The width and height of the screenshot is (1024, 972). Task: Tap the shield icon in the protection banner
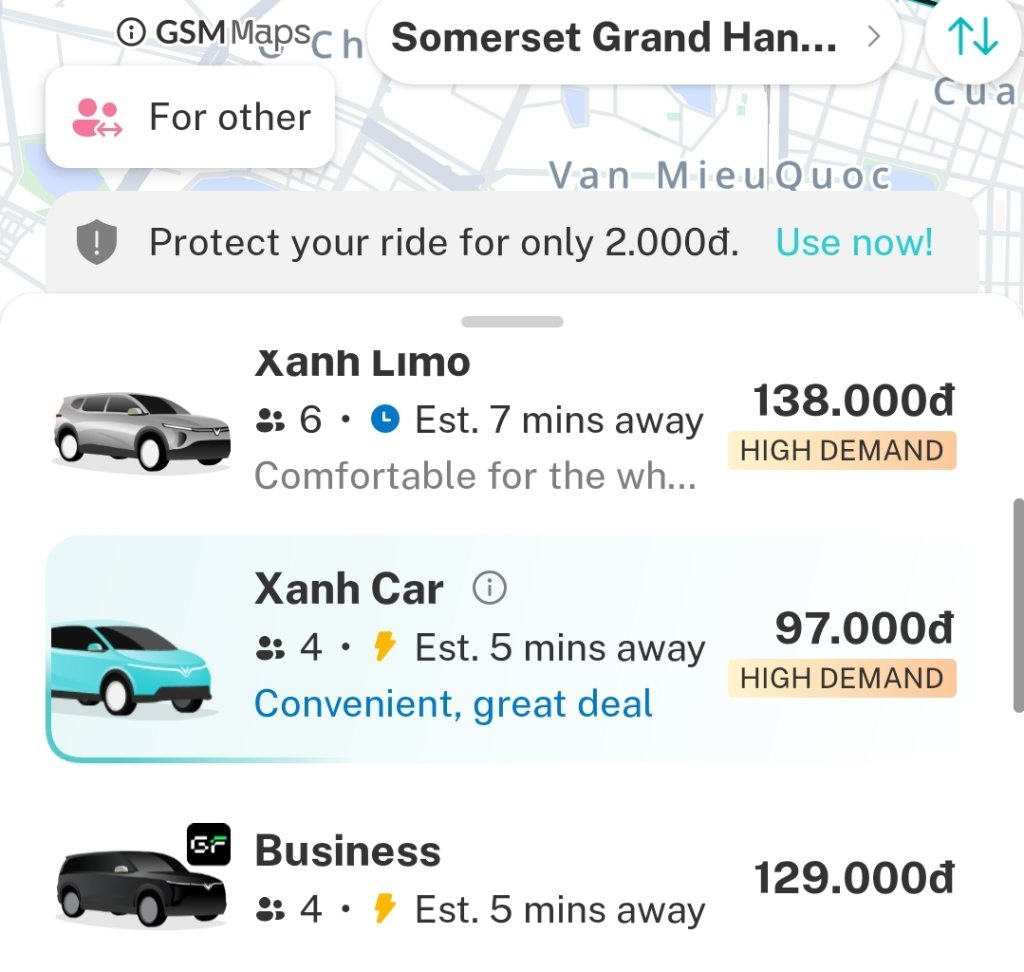(97, 242)
